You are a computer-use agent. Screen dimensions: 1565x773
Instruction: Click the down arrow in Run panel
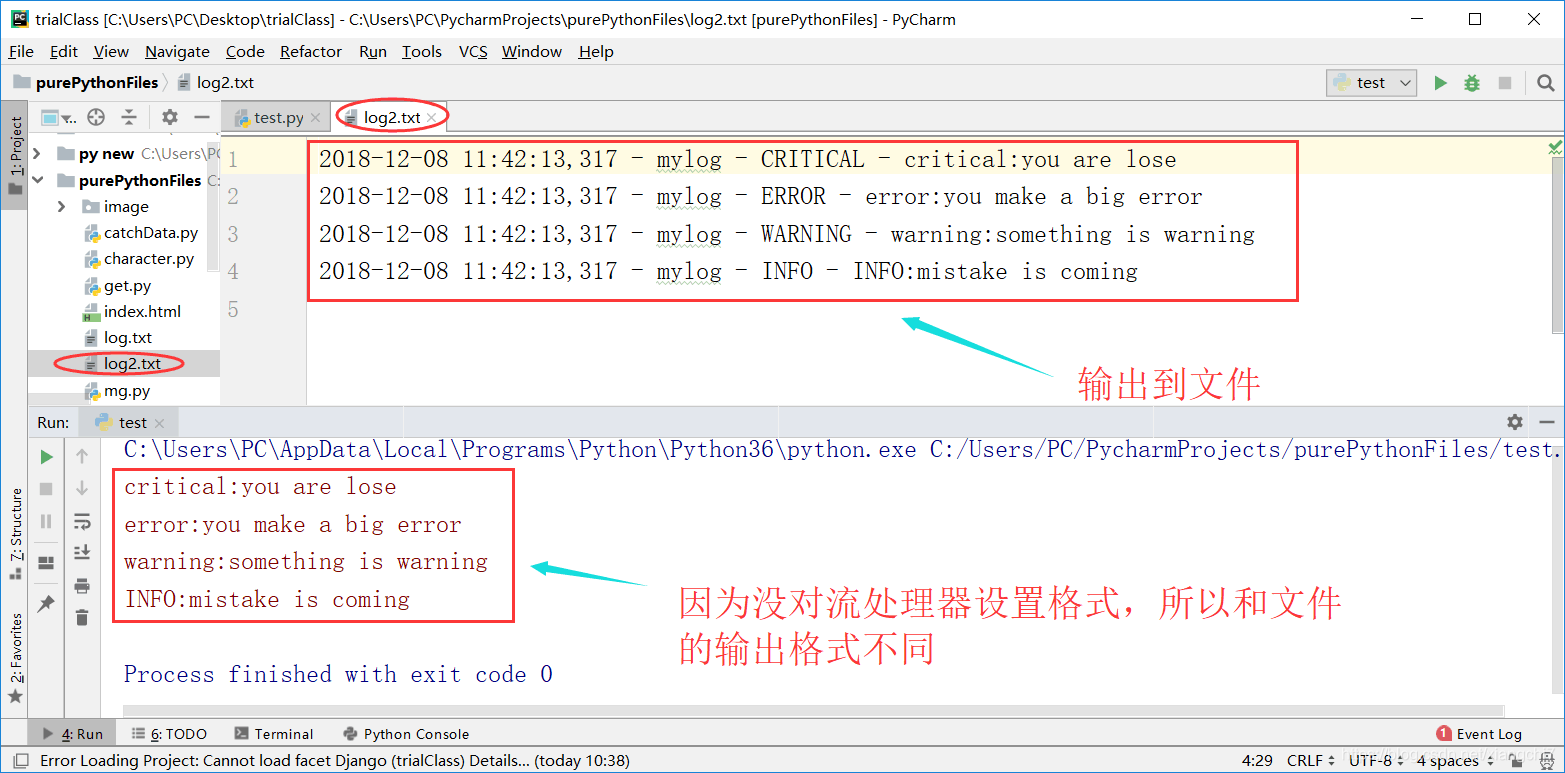click(x=82, y=489)
